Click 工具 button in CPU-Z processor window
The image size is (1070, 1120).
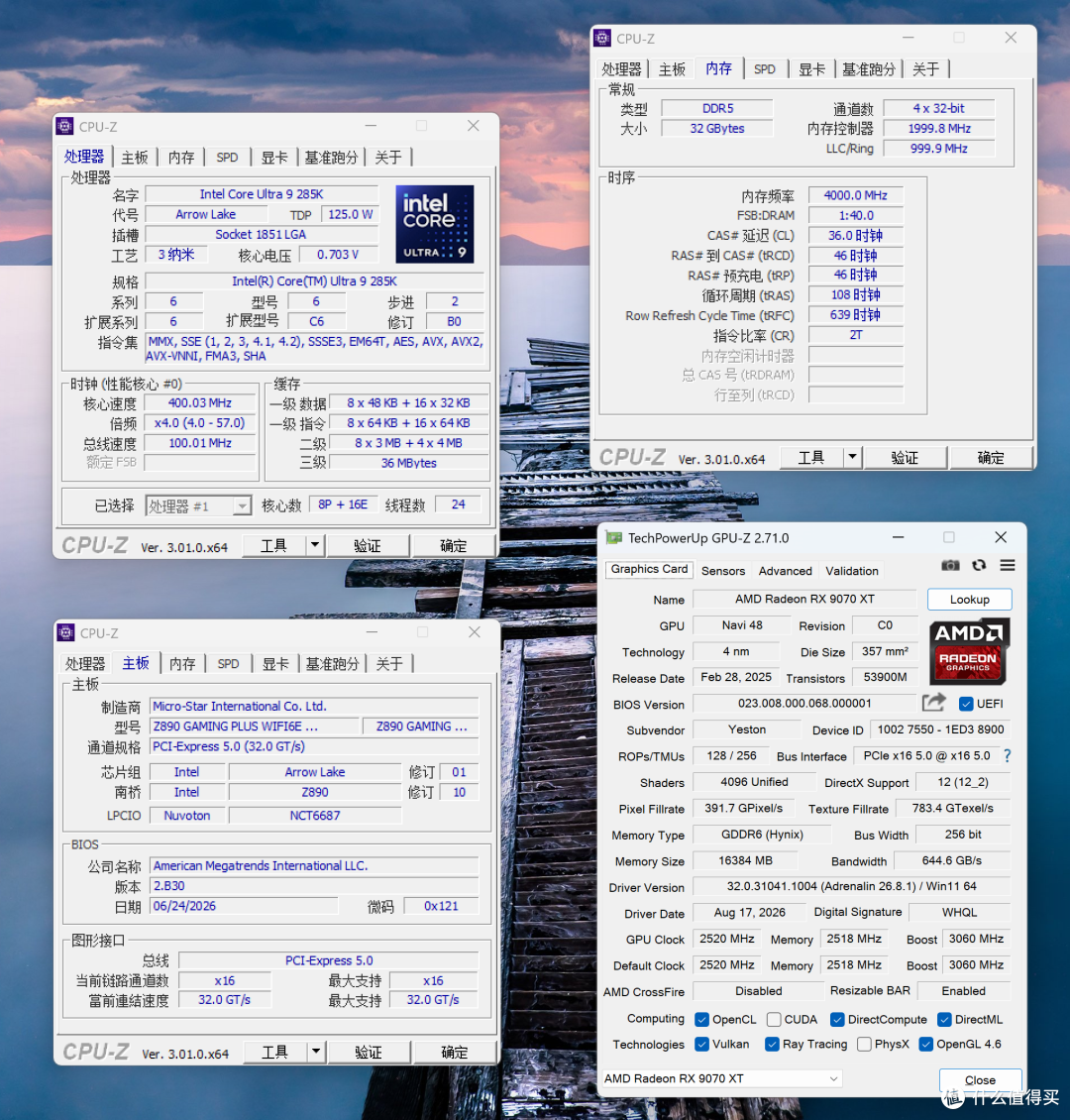(x=274, y=546)
